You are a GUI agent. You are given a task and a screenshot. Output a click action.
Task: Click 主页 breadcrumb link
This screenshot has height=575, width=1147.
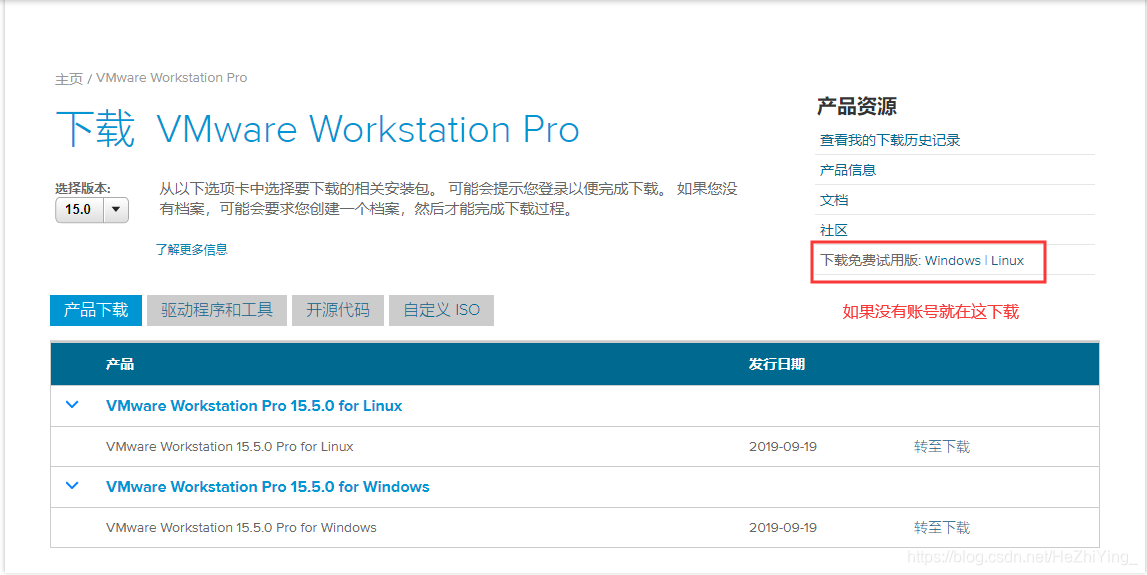tap(69, 78)
